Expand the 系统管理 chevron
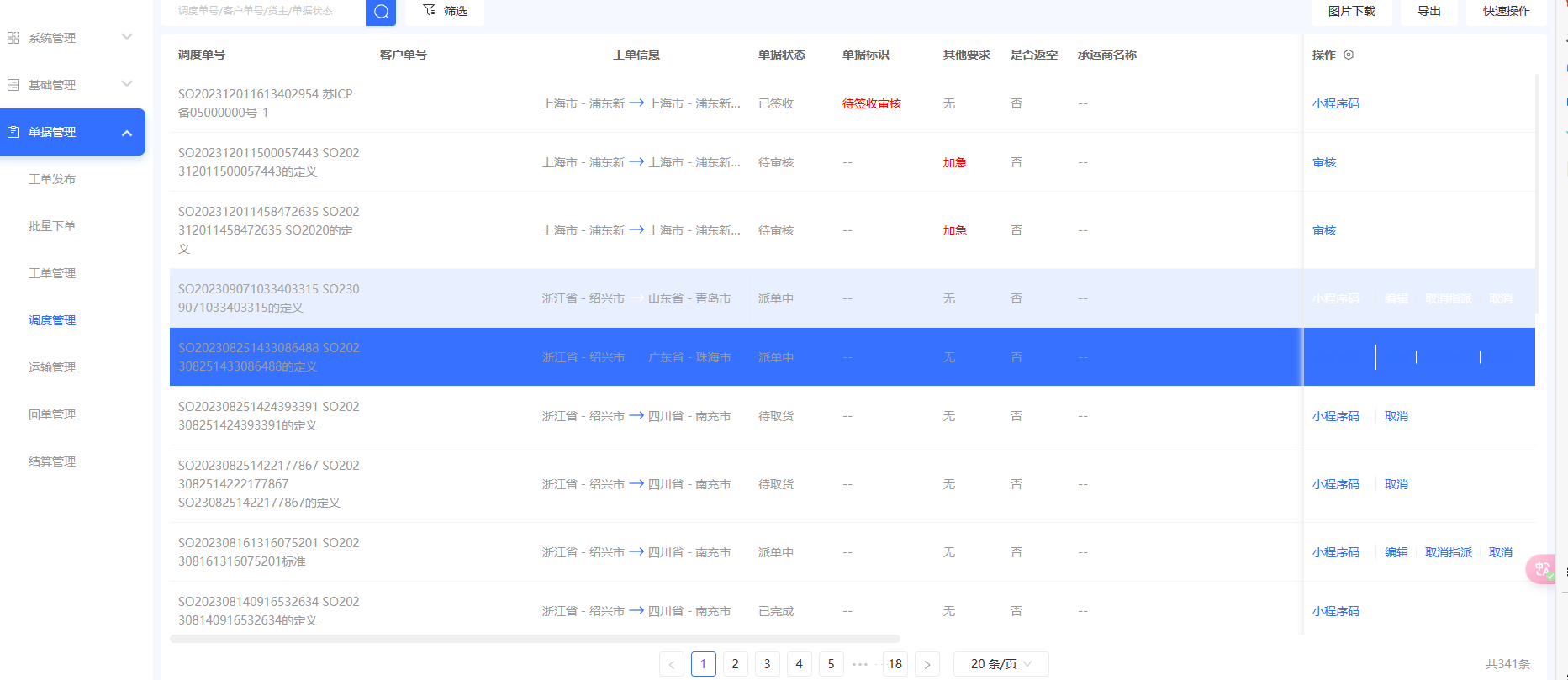The height and width of the screenshot is (680, 1568). [x=127, y=37]
